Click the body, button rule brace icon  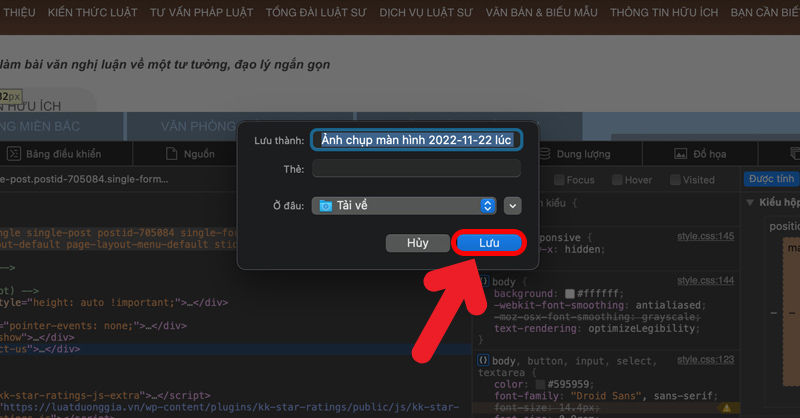coord(483,360)
